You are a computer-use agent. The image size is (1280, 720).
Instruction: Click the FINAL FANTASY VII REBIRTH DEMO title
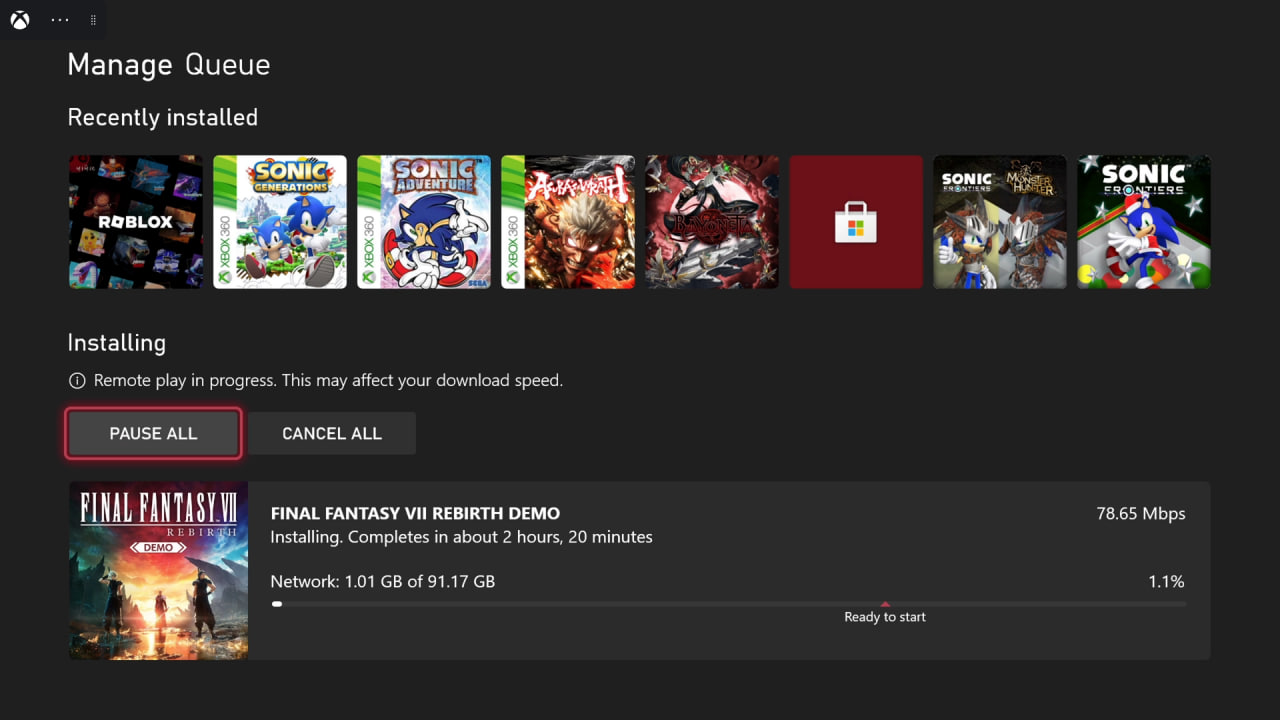(x=415, y=513)
